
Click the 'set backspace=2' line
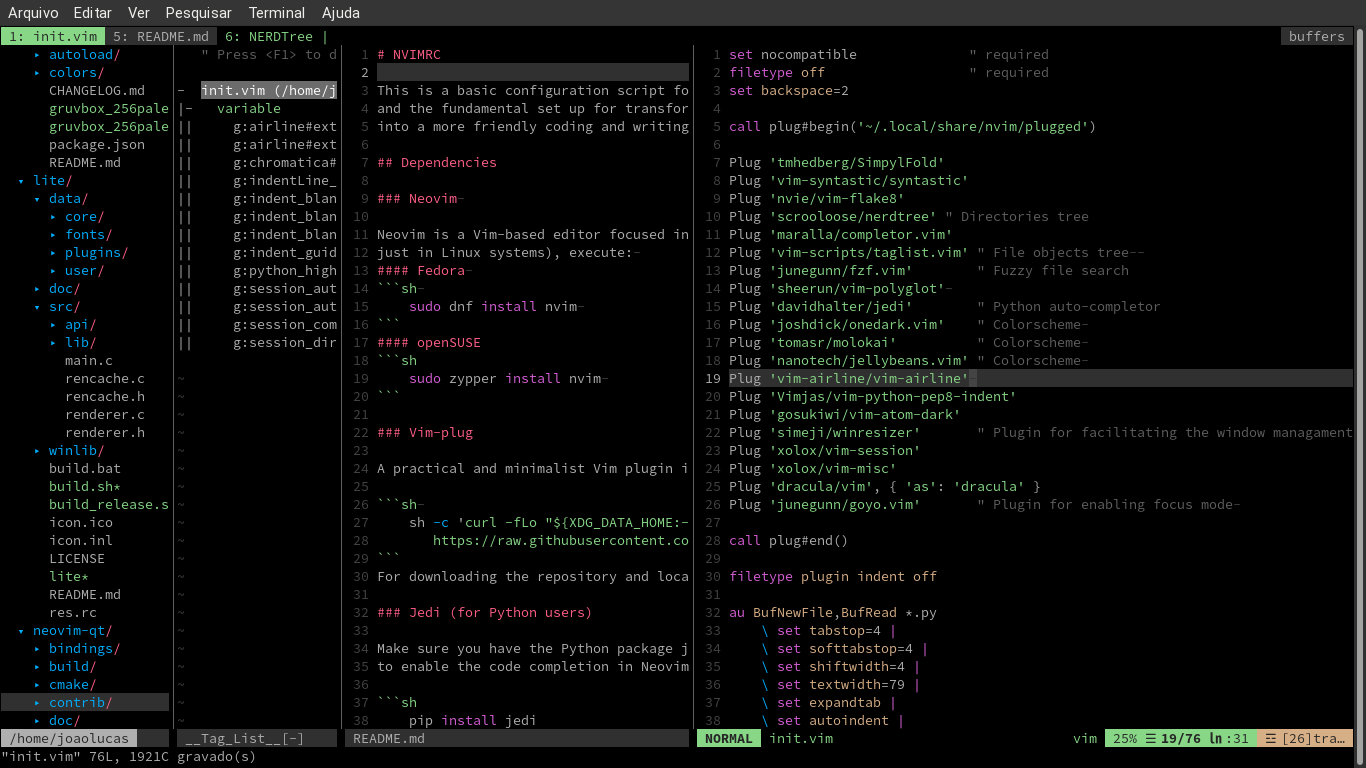coord(789,90)
